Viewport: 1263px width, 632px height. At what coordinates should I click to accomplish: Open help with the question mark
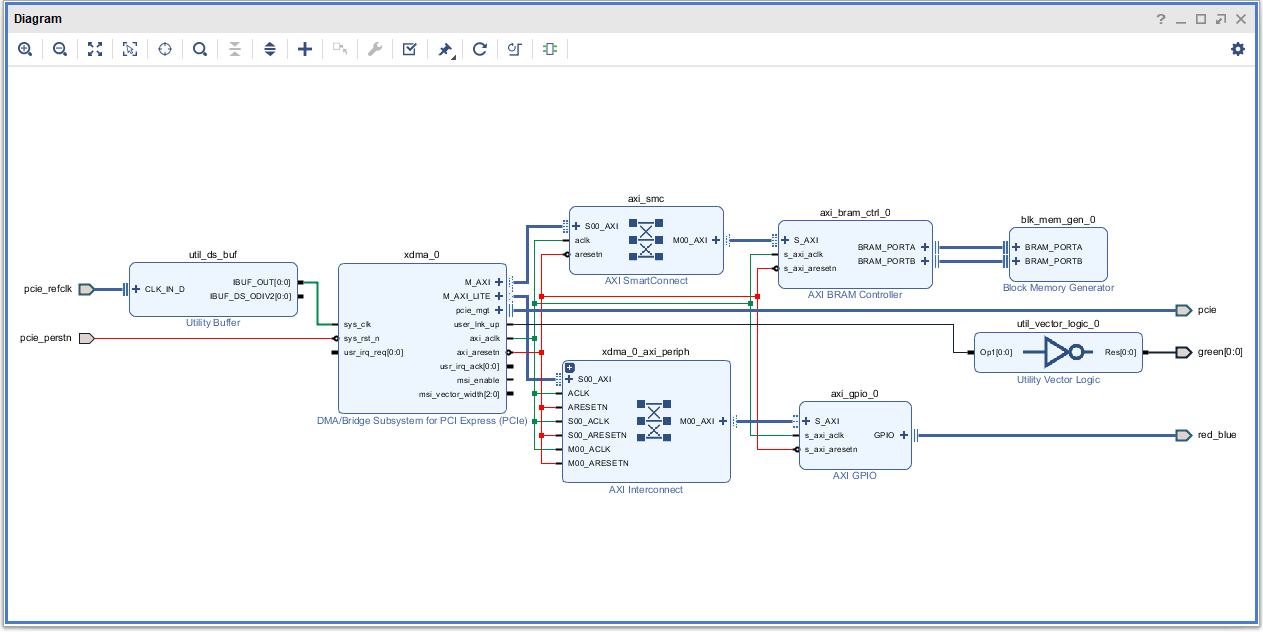tap(1161, 19)
